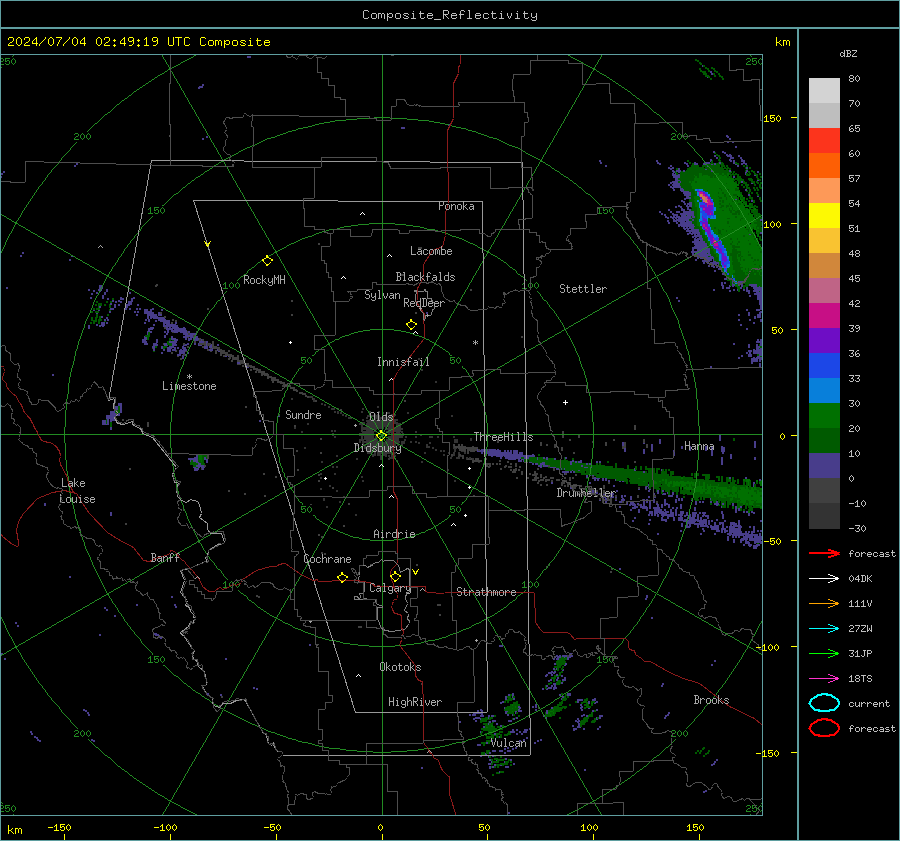Click the orange 111V arrow in legend
This screenshot has width=900, height=841.
[824, 603]
